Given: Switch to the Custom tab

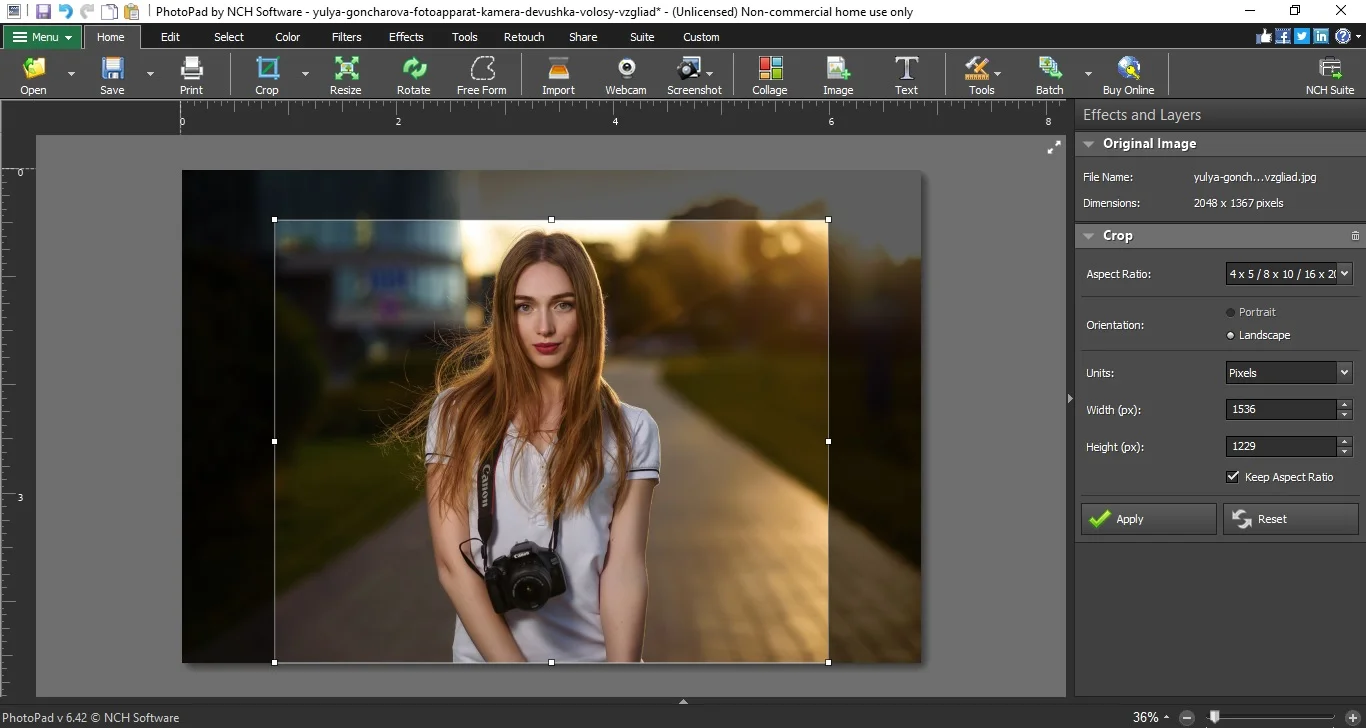Looking at the screenshot, I should point(701,37).
